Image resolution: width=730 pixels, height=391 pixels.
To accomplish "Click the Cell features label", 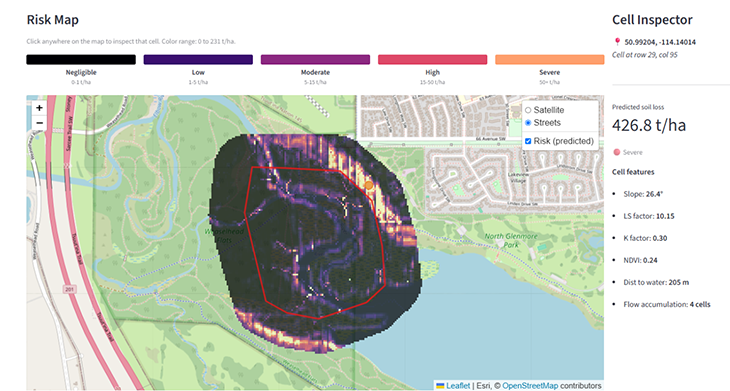I will pos(633,172).
